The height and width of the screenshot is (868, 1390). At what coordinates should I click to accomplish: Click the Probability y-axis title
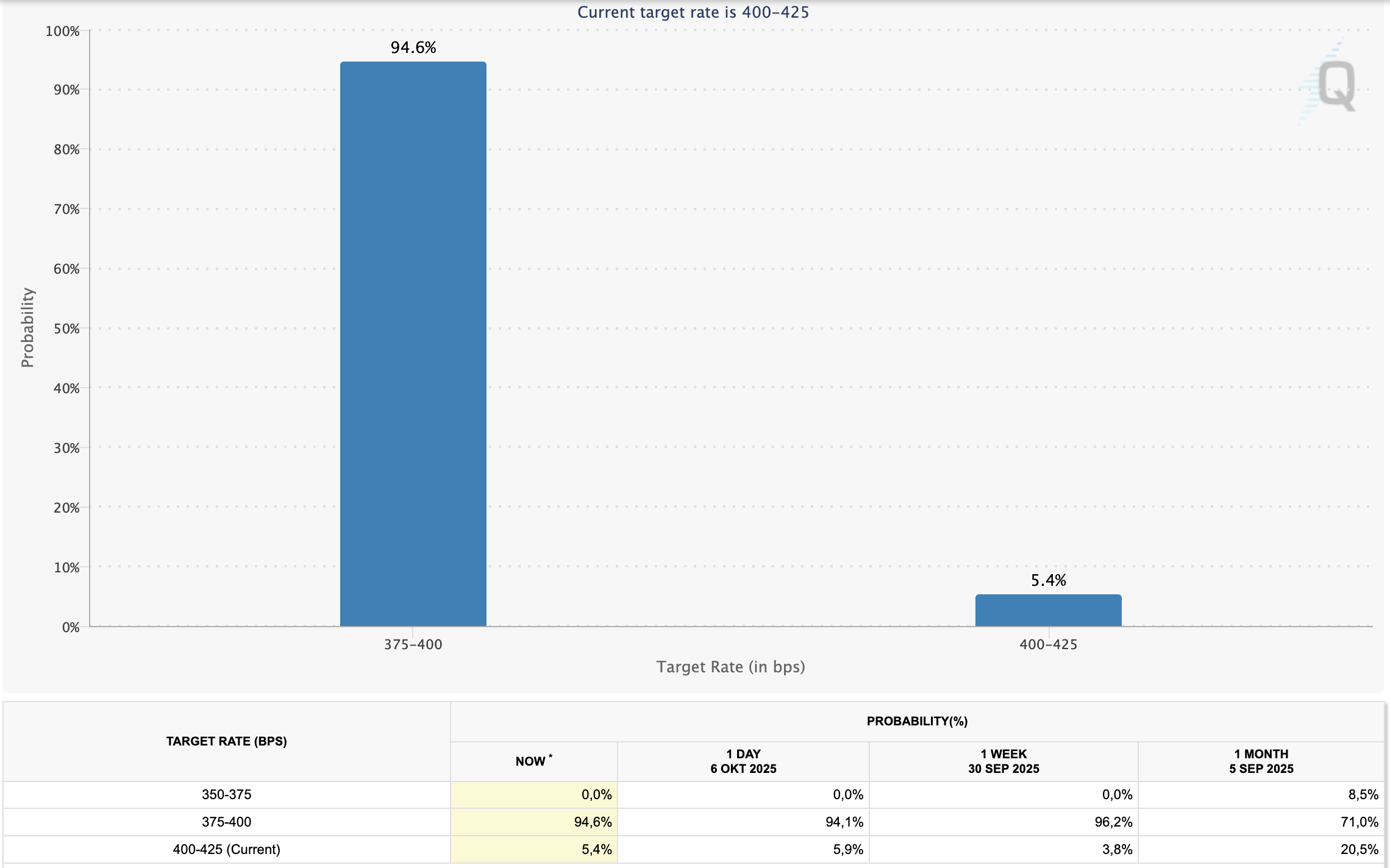(x=27, y=327)
